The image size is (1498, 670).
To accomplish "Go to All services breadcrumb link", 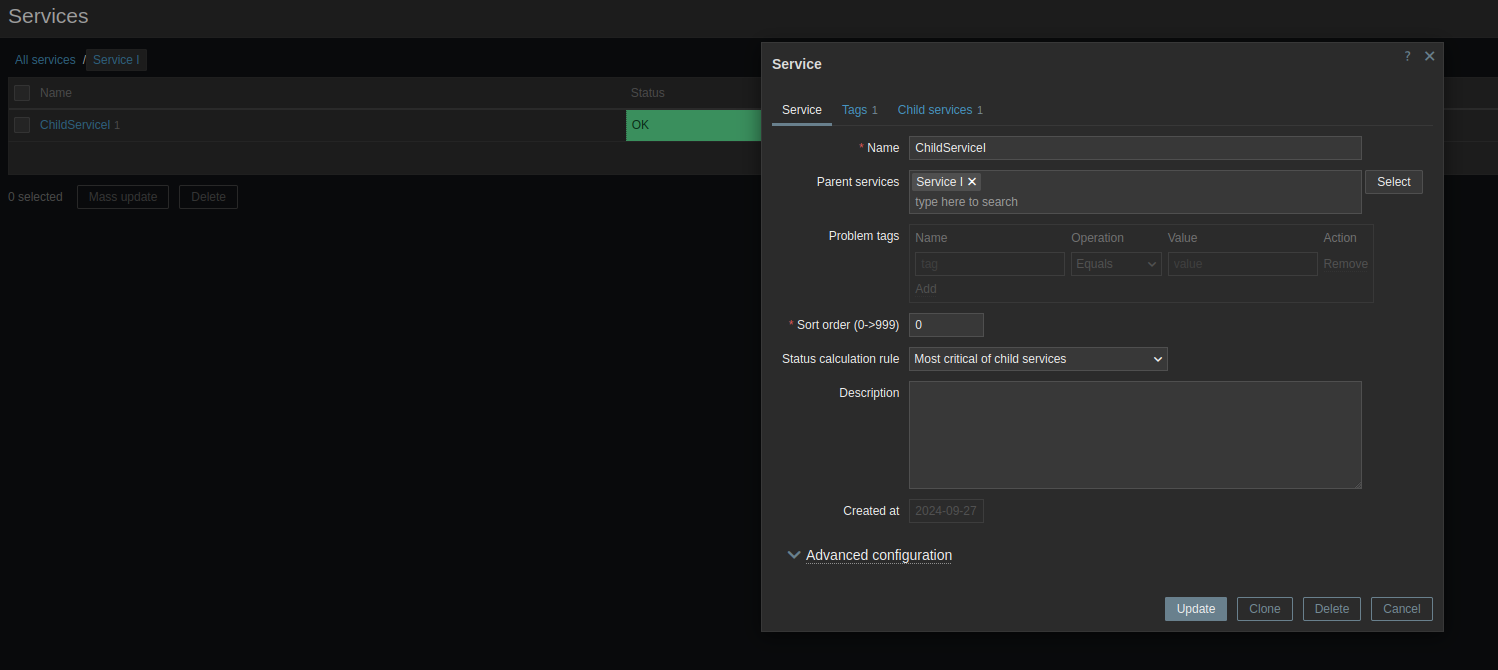I will pos(45,60).
